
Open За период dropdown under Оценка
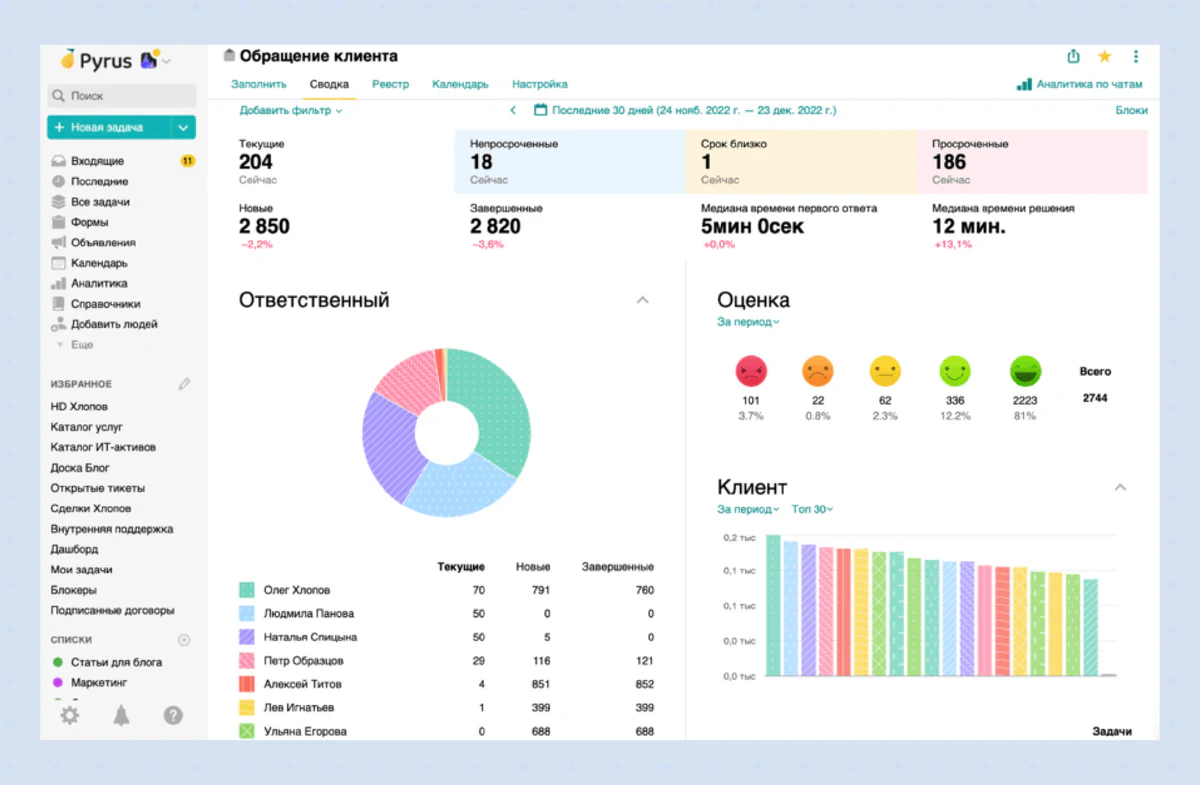click(748, 322)
